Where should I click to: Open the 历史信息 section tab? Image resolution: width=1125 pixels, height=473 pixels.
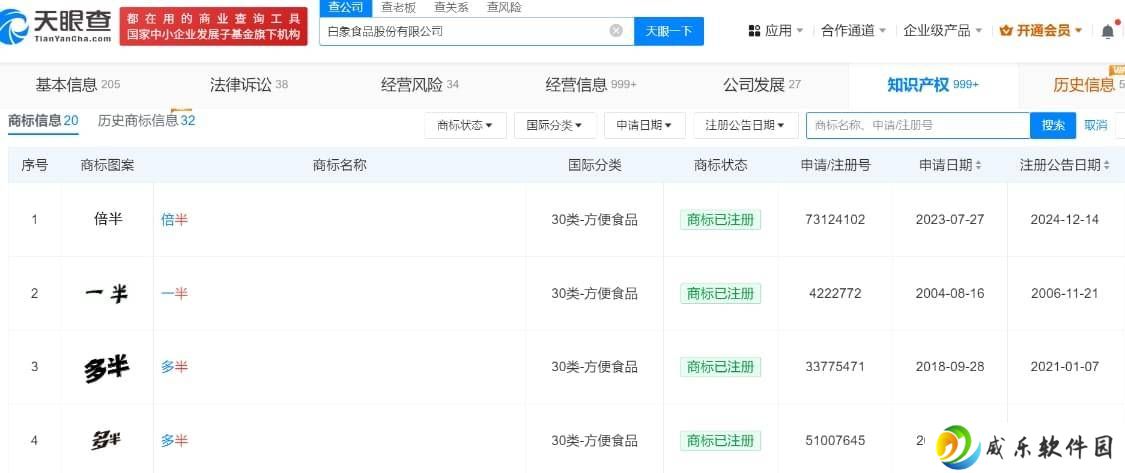click(x=1088, y=85)
